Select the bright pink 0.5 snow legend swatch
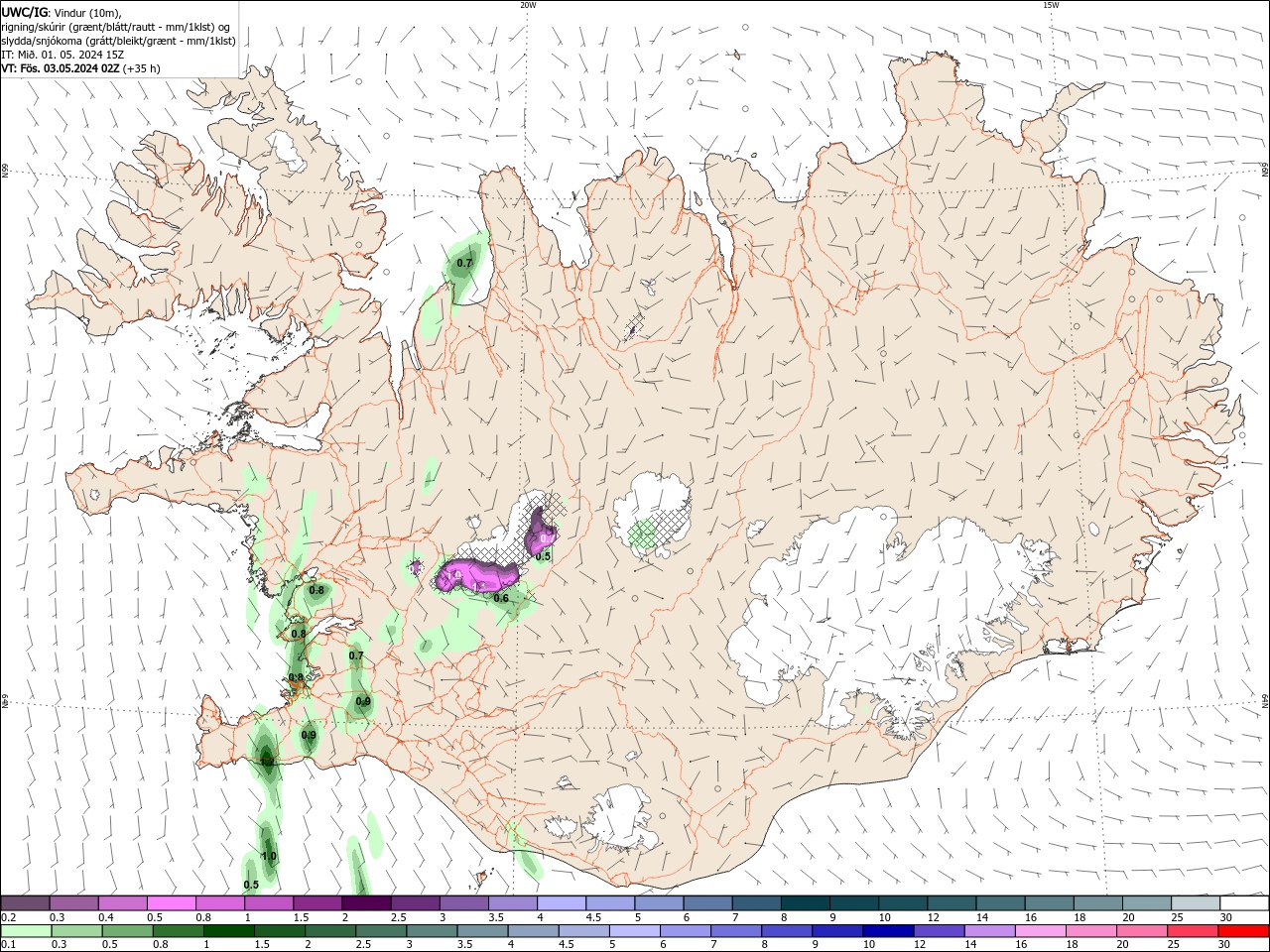The image size is (1270, 952). (x=171, y=903)
